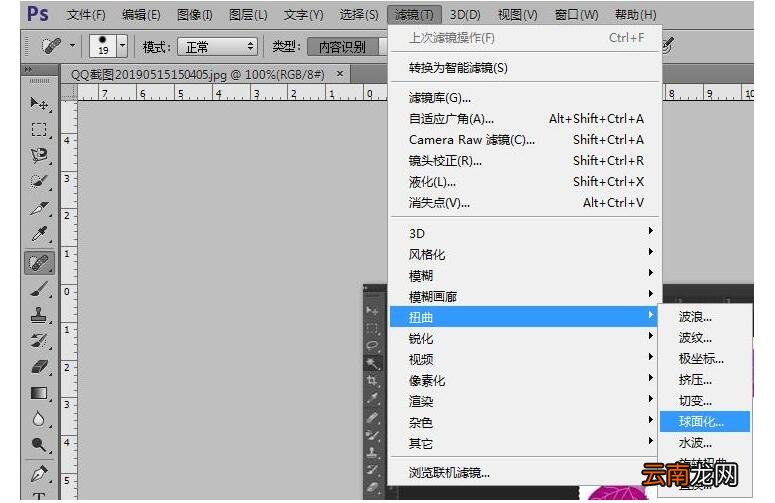Expand the 模糊 submenu
The width and height of the screenshot is (775, 503).
(x=525, y=275)
